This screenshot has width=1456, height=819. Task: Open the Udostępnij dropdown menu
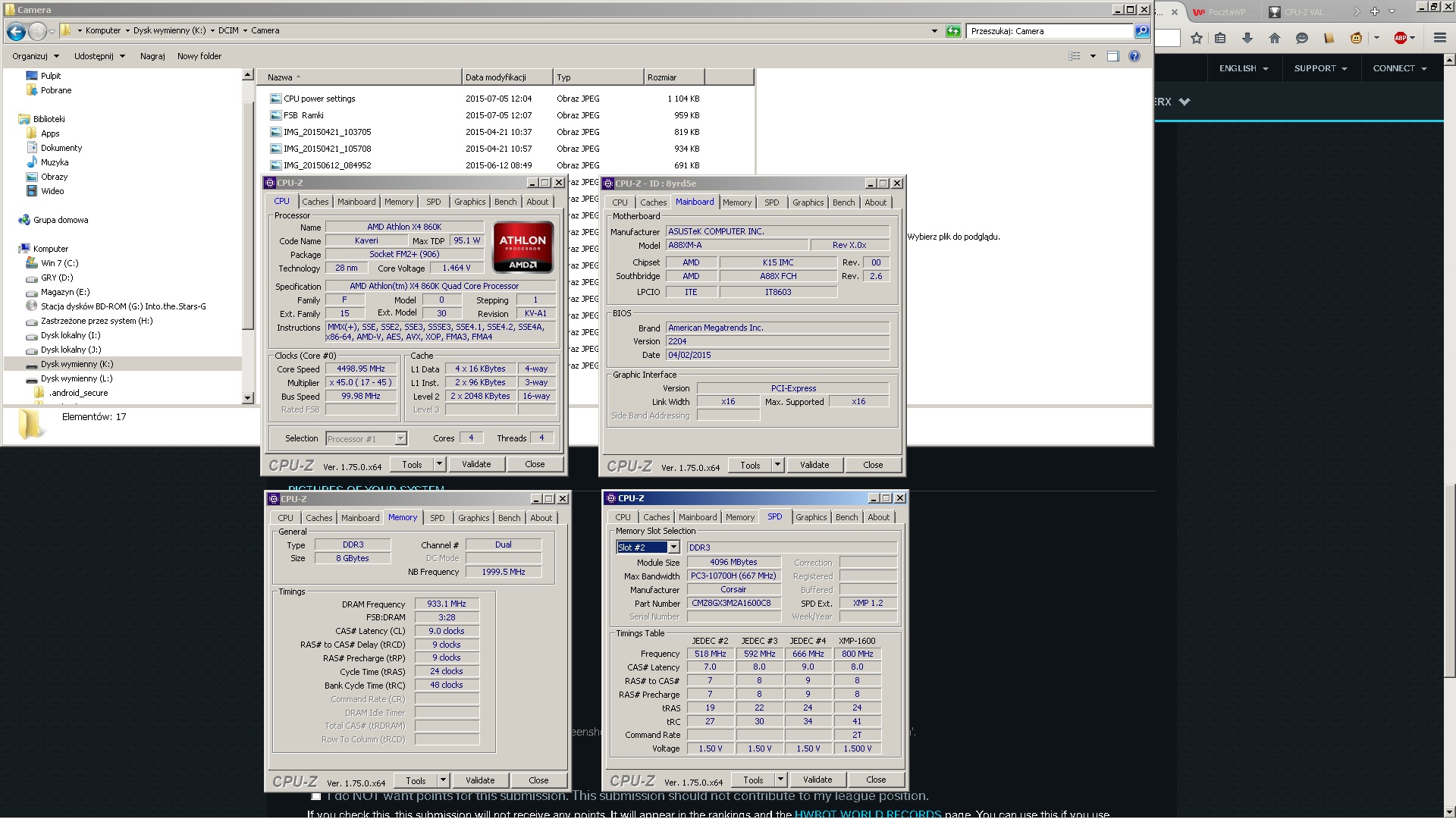(99, 56)
